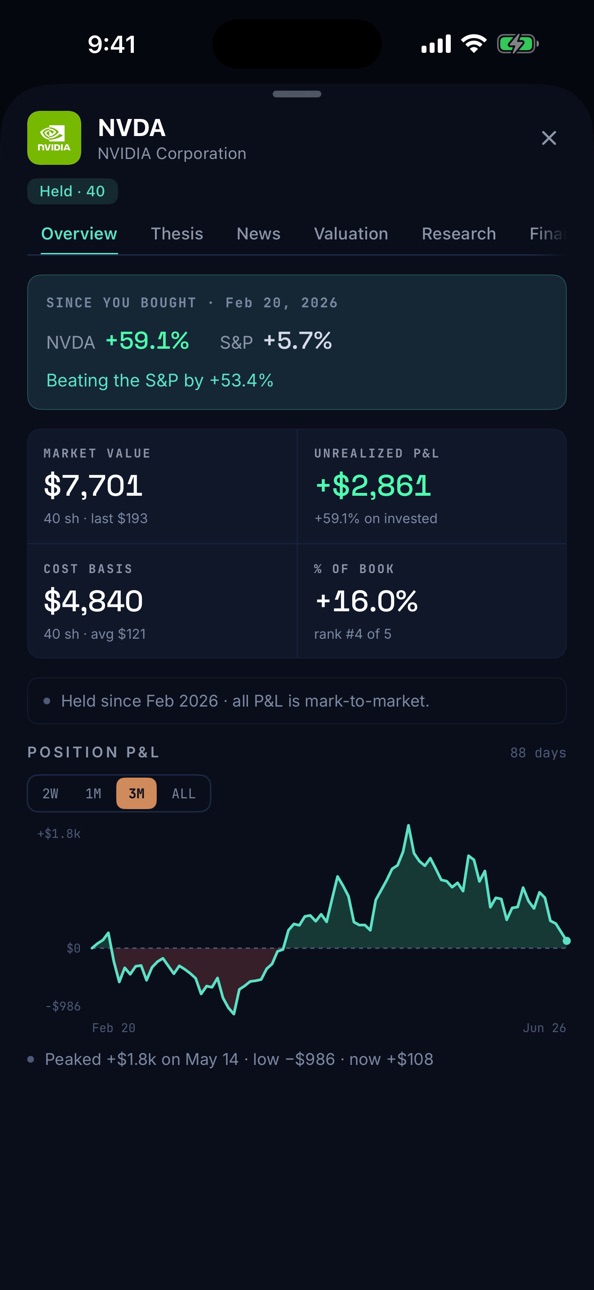The image size is (594, 1290).
Task: Select the 3M chart range
Action: 136,793
